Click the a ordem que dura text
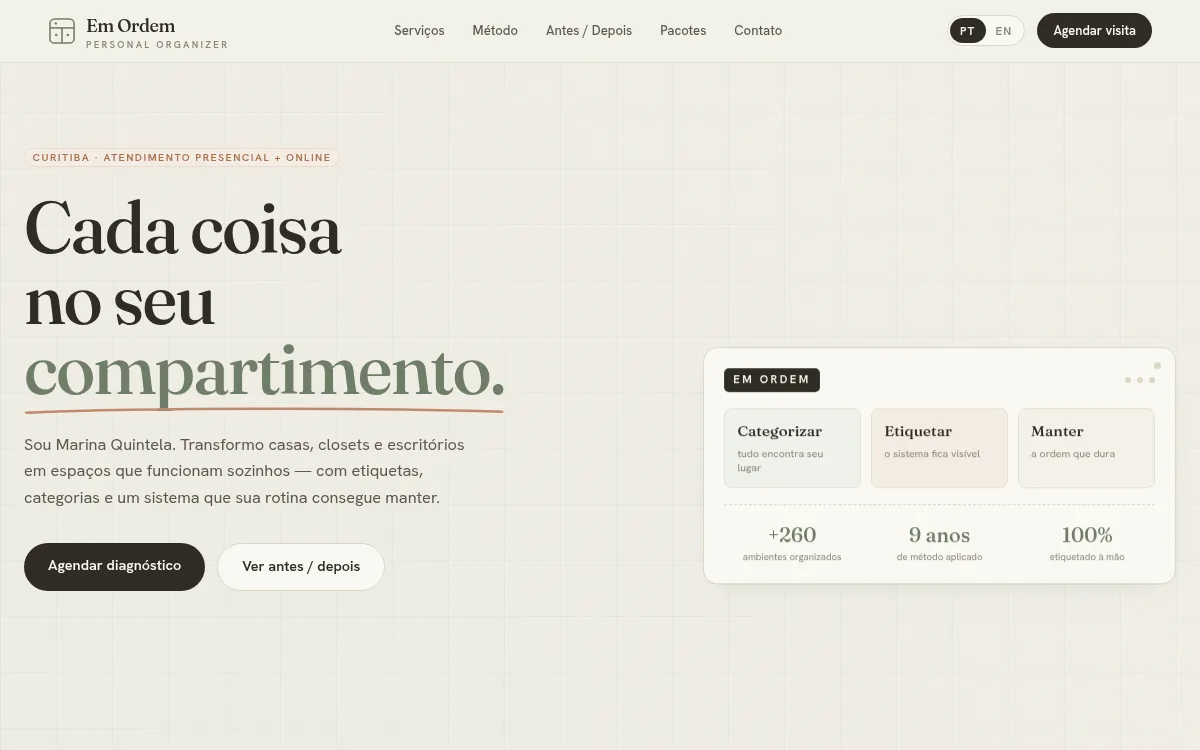The height and width of the screenshot is (750, 1200). pyautogui.click(x=1073, y=454)
